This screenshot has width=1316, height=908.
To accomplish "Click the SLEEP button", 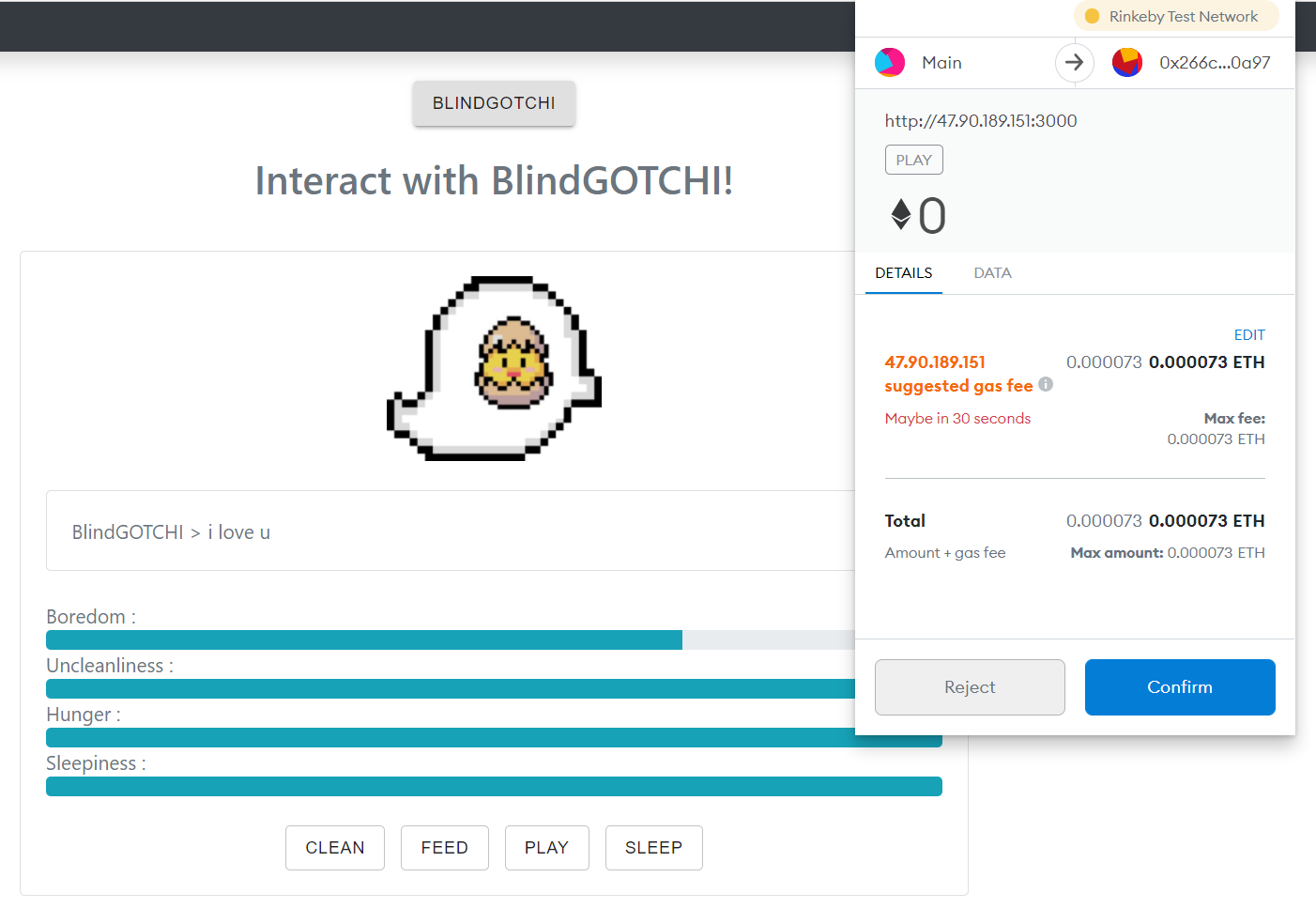I will point(654,848).
